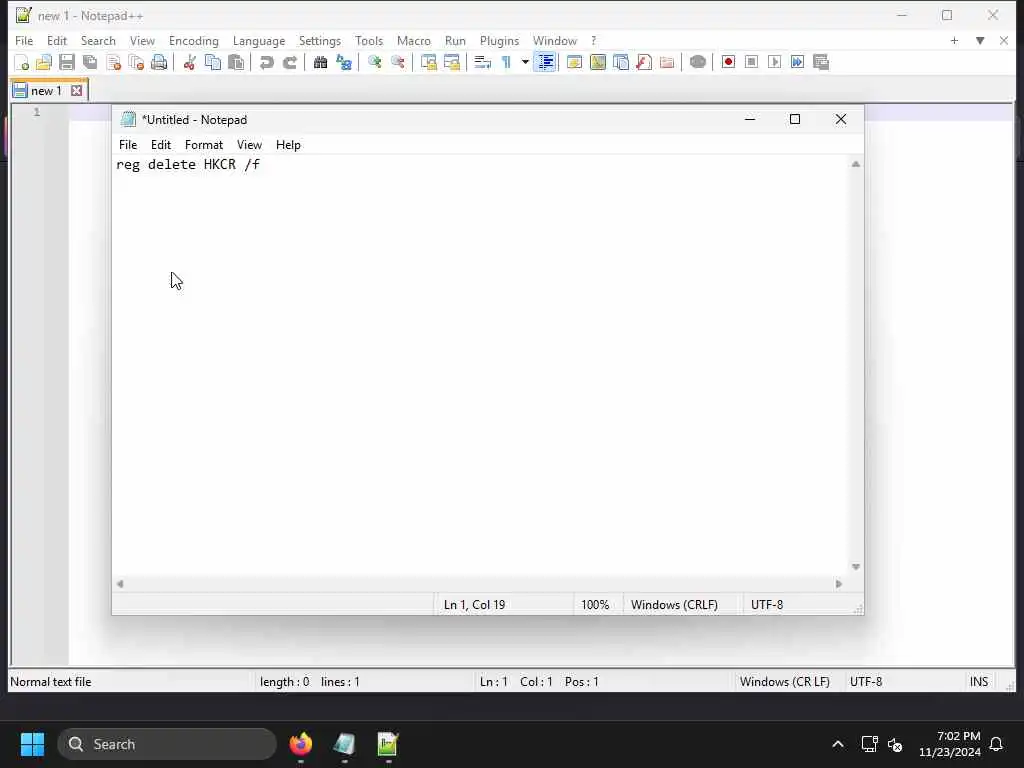Open Notepad++ View menu
The width and height of the screenshot is (1024, 768).
click(142, 40)
